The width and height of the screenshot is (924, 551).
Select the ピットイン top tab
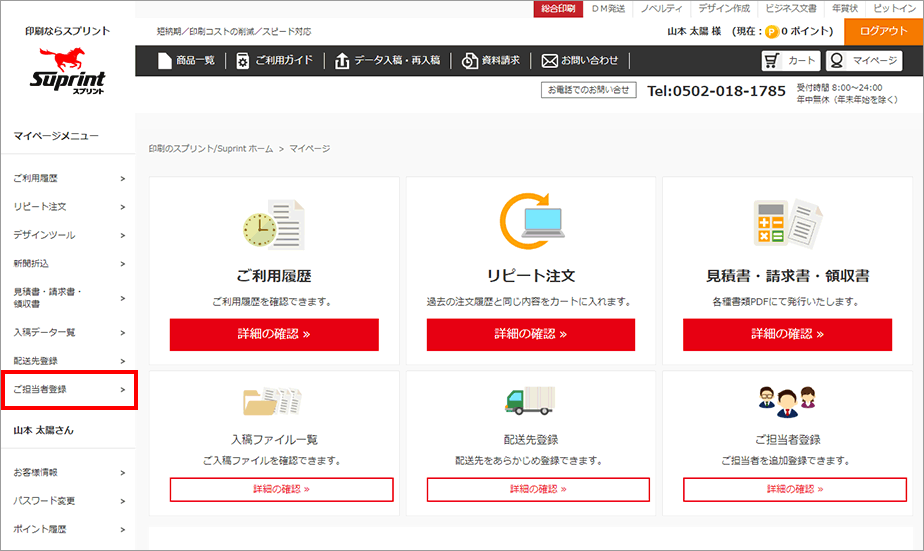pos(895,9)
